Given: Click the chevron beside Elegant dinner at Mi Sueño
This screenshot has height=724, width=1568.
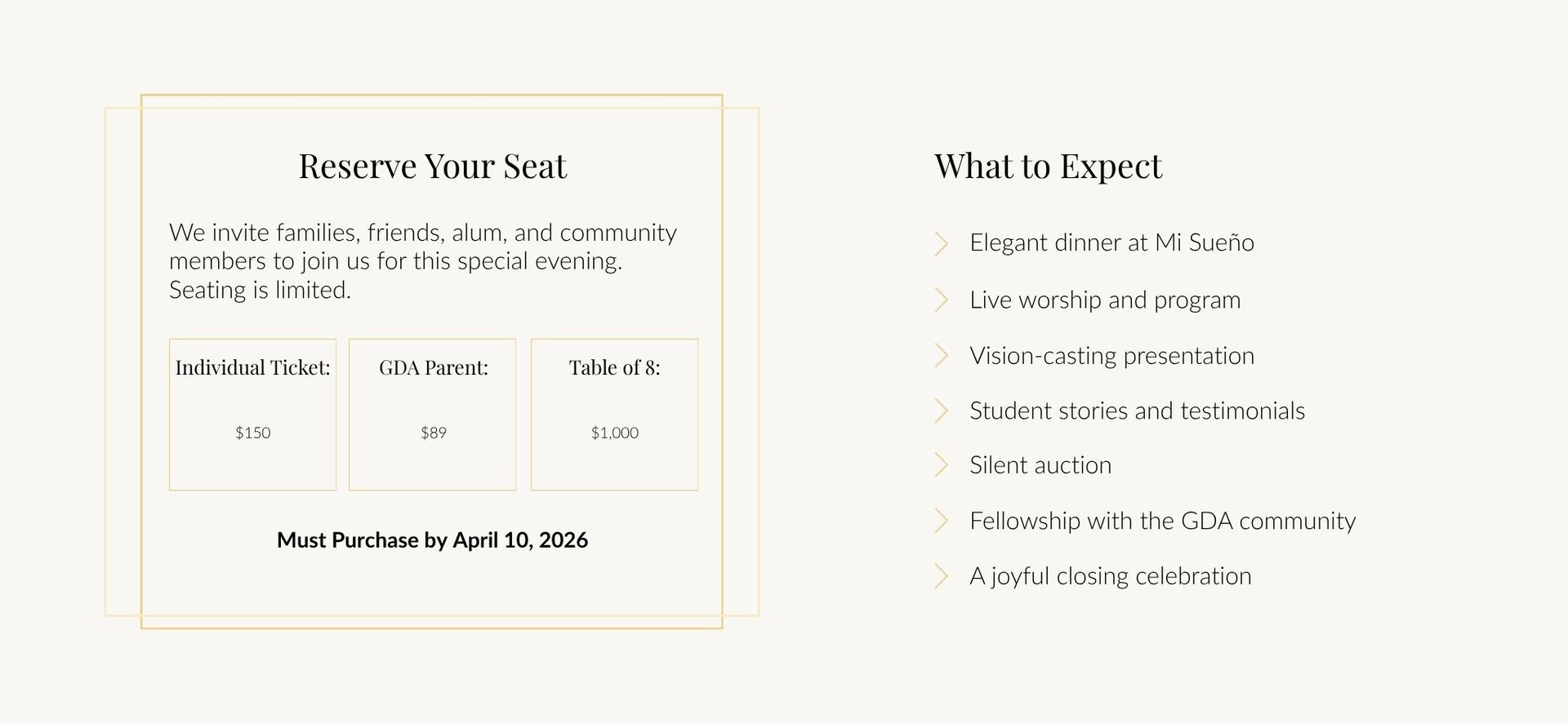Looking at the screenshot, I should (x=941, y=243).
